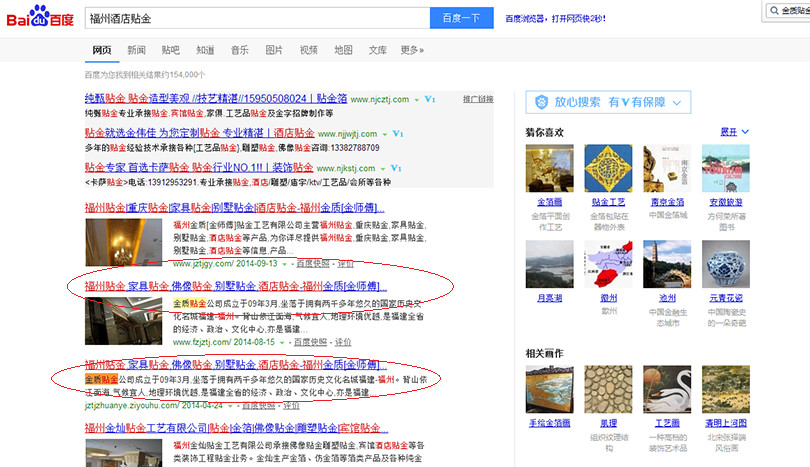Click the V1 badge next to www.njjwjtj.com

398,134
